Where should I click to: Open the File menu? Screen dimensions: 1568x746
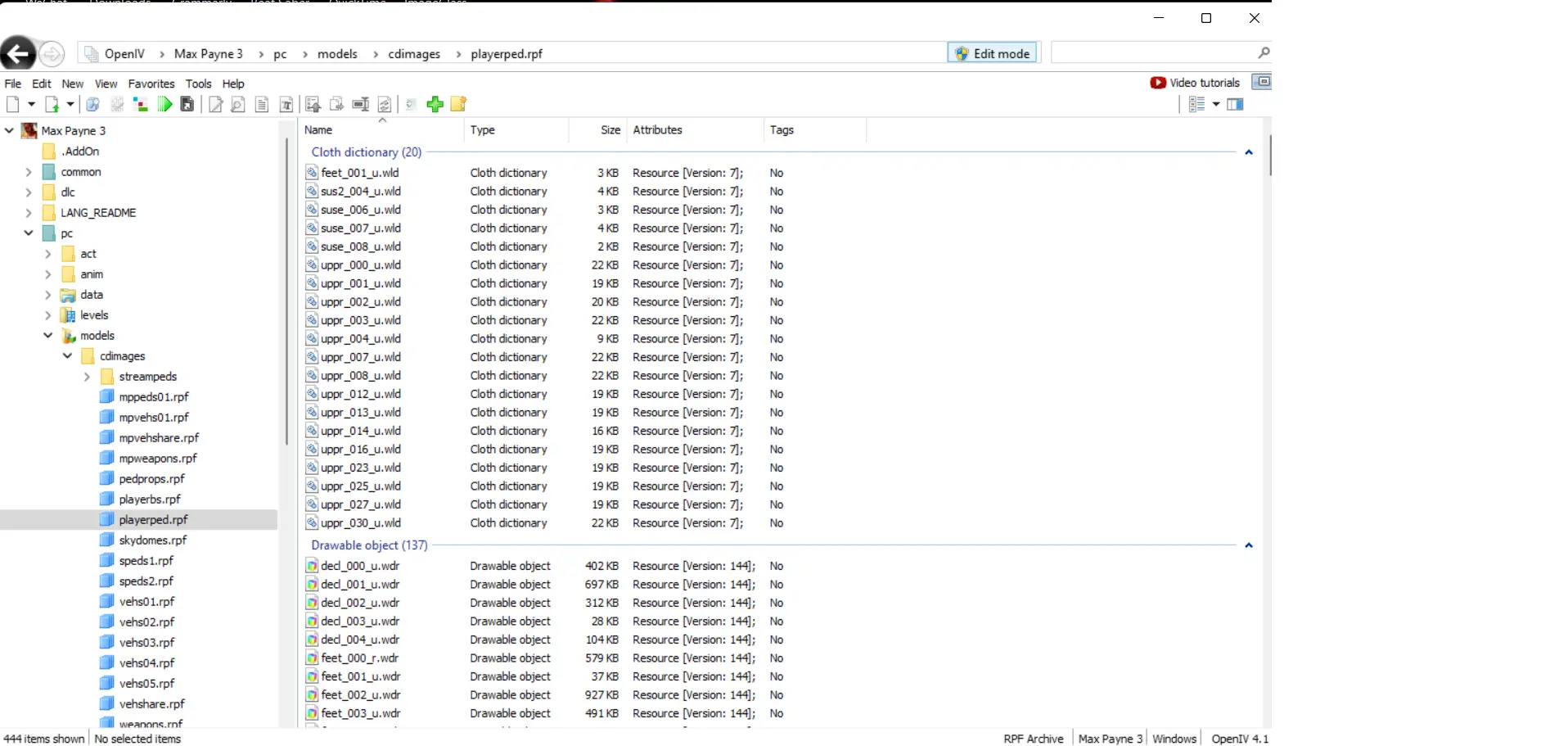[x=13, y=84]
